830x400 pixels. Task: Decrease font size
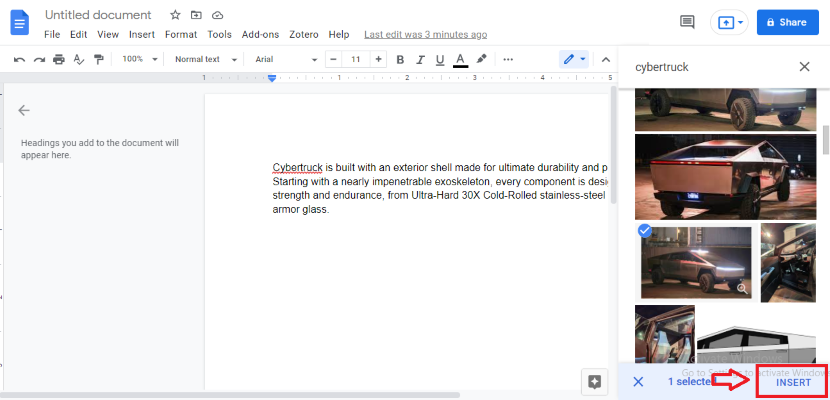click(333, 59)
